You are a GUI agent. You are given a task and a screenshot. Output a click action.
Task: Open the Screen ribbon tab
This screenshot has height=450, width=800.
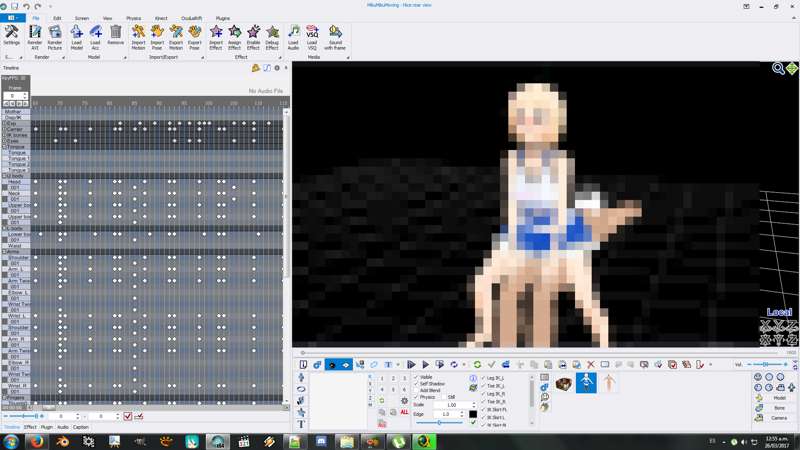[x=82, y=18]
